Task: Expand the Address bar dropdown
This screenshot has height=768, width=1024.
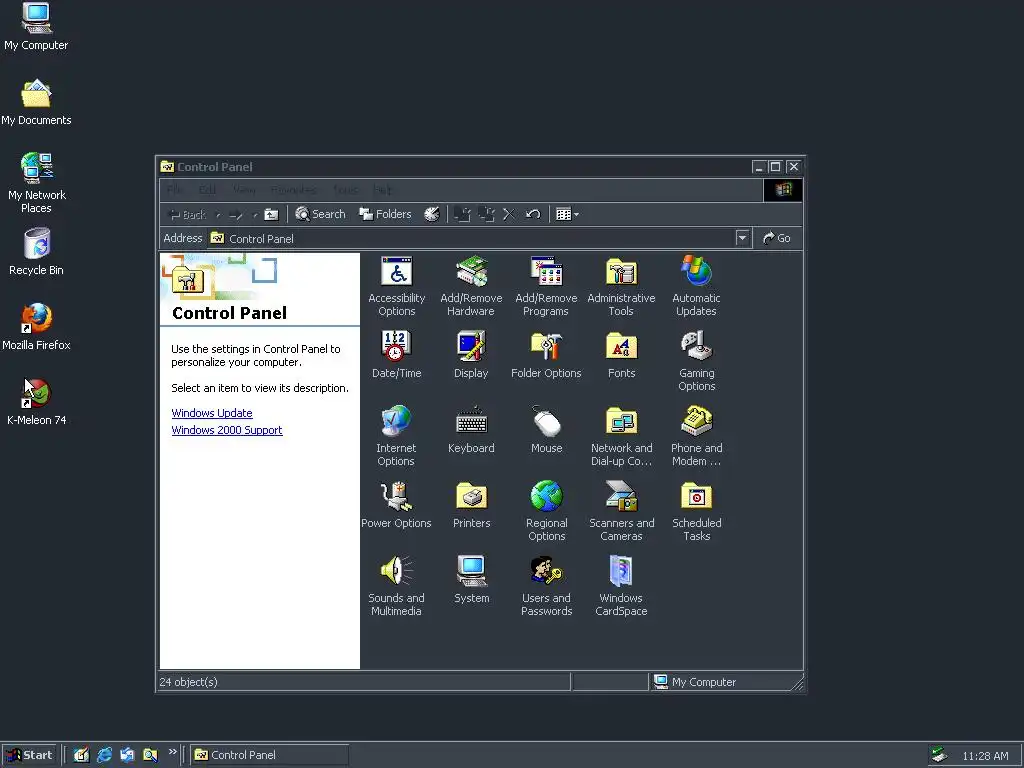Action: point(742,238)
